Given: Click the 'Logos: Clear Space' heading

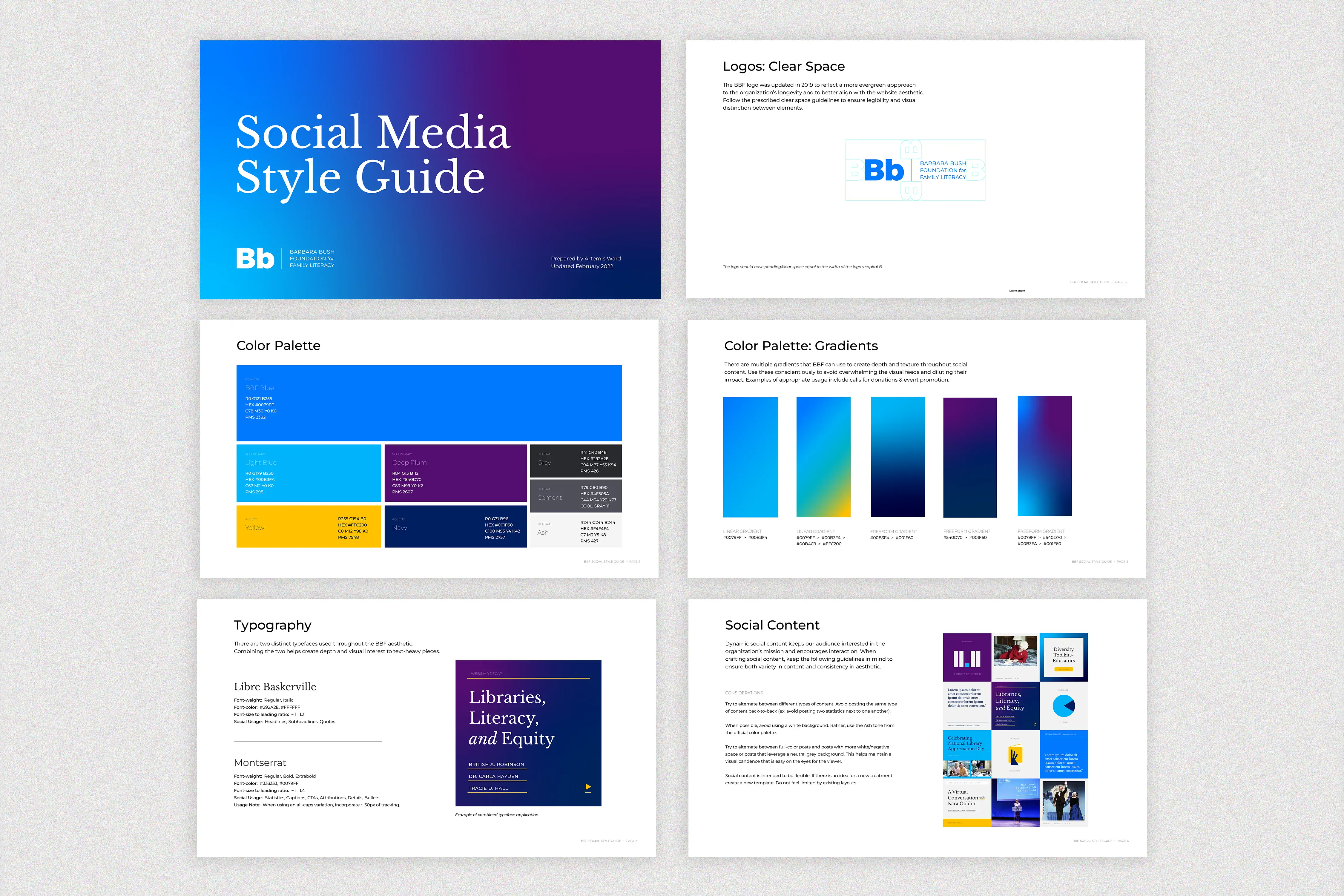Looking at the screenshot, I should 783,66.
